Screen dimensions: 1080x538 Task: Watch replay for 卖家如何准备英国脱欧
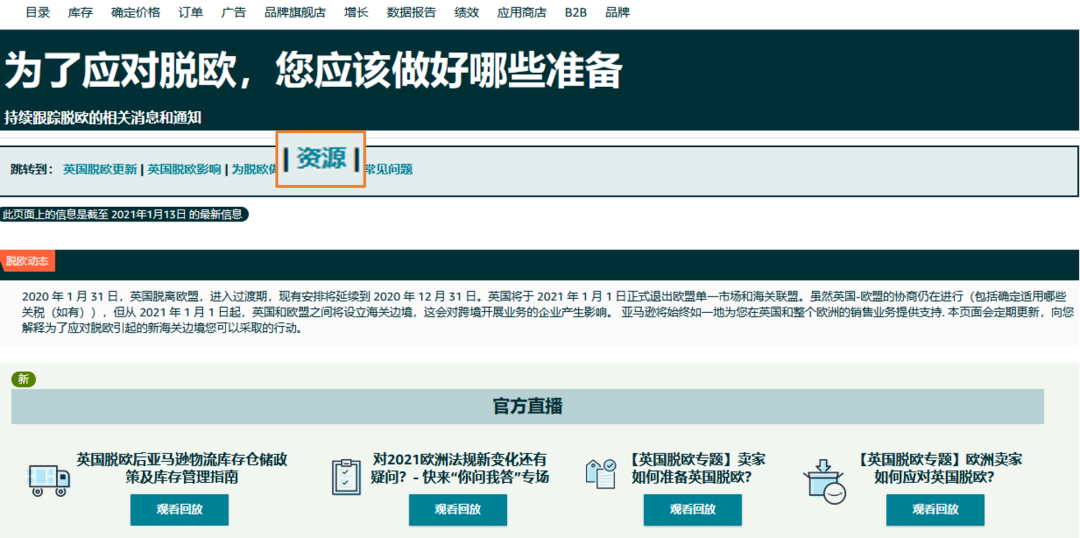692,509
